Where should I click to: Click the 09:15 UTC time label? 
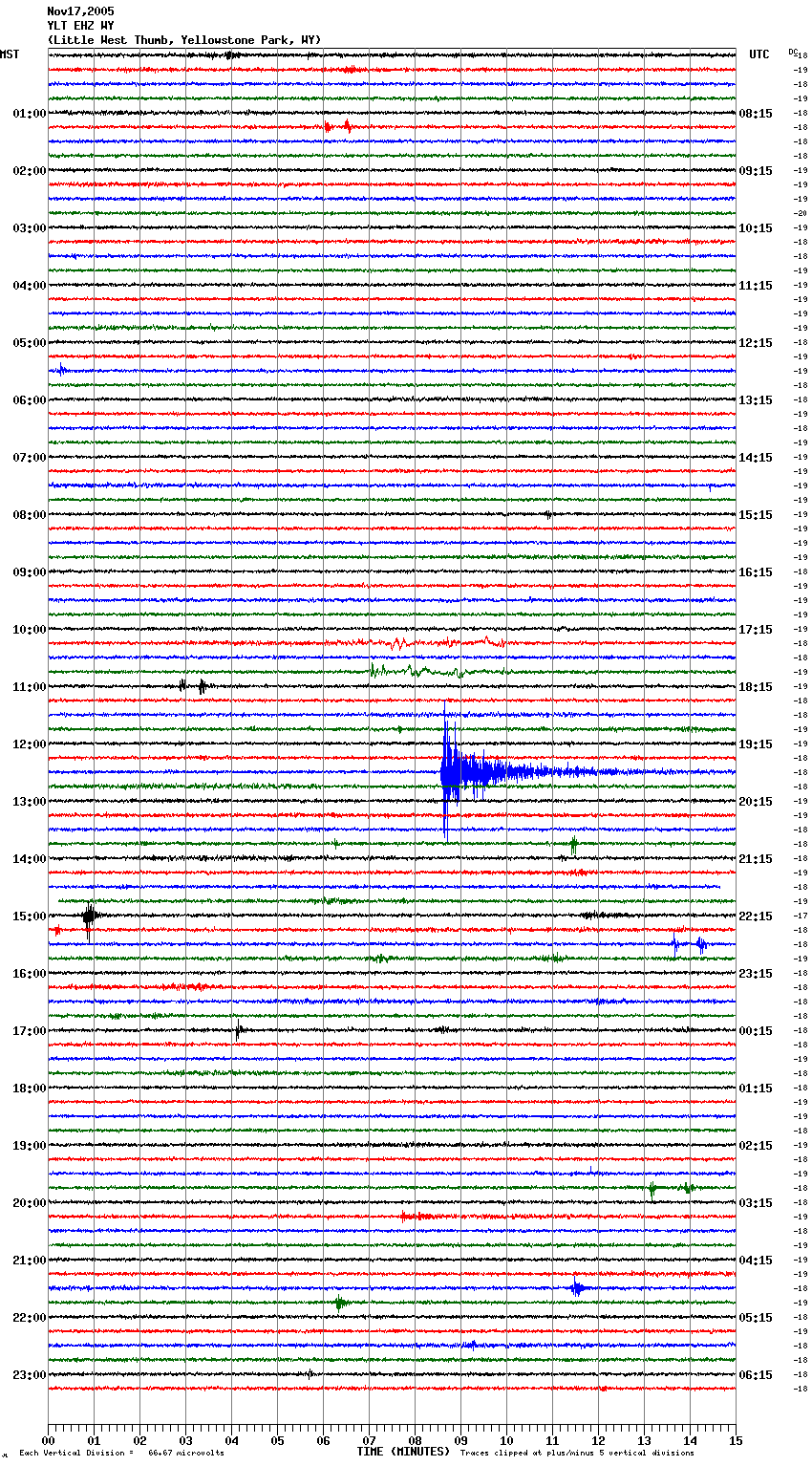756,171
